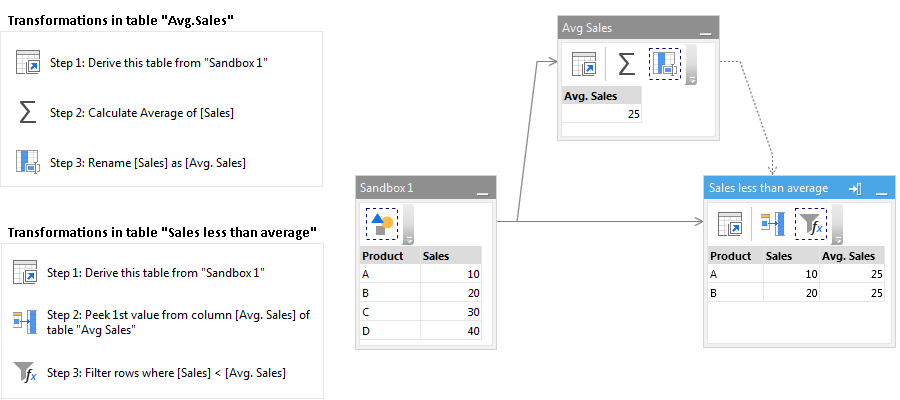Collapse the Sandbox 1 table window

(x=482, y=194)
